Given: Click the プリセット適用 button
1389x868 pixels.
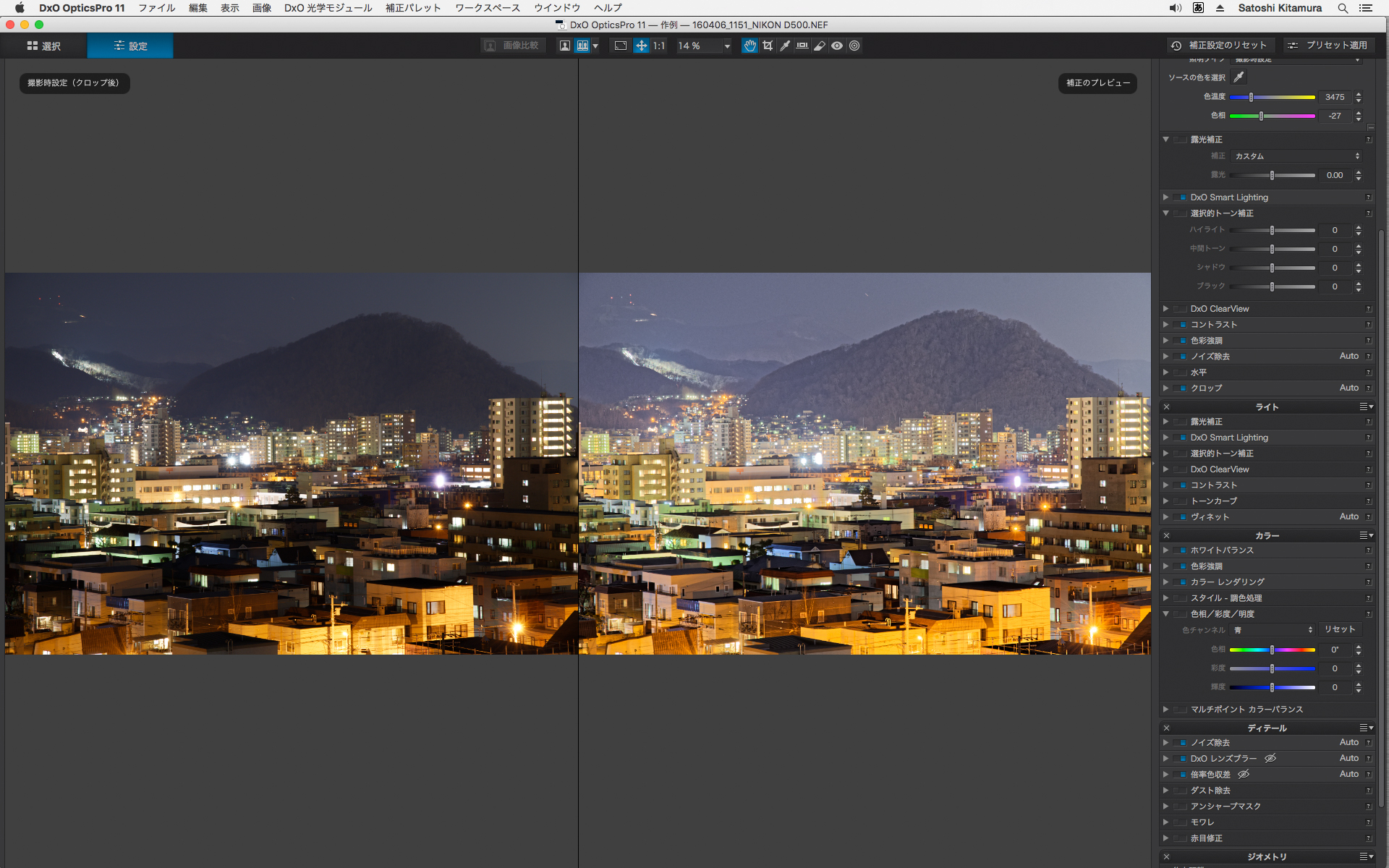Looking at the screenshot, I should pos(1328,45).
